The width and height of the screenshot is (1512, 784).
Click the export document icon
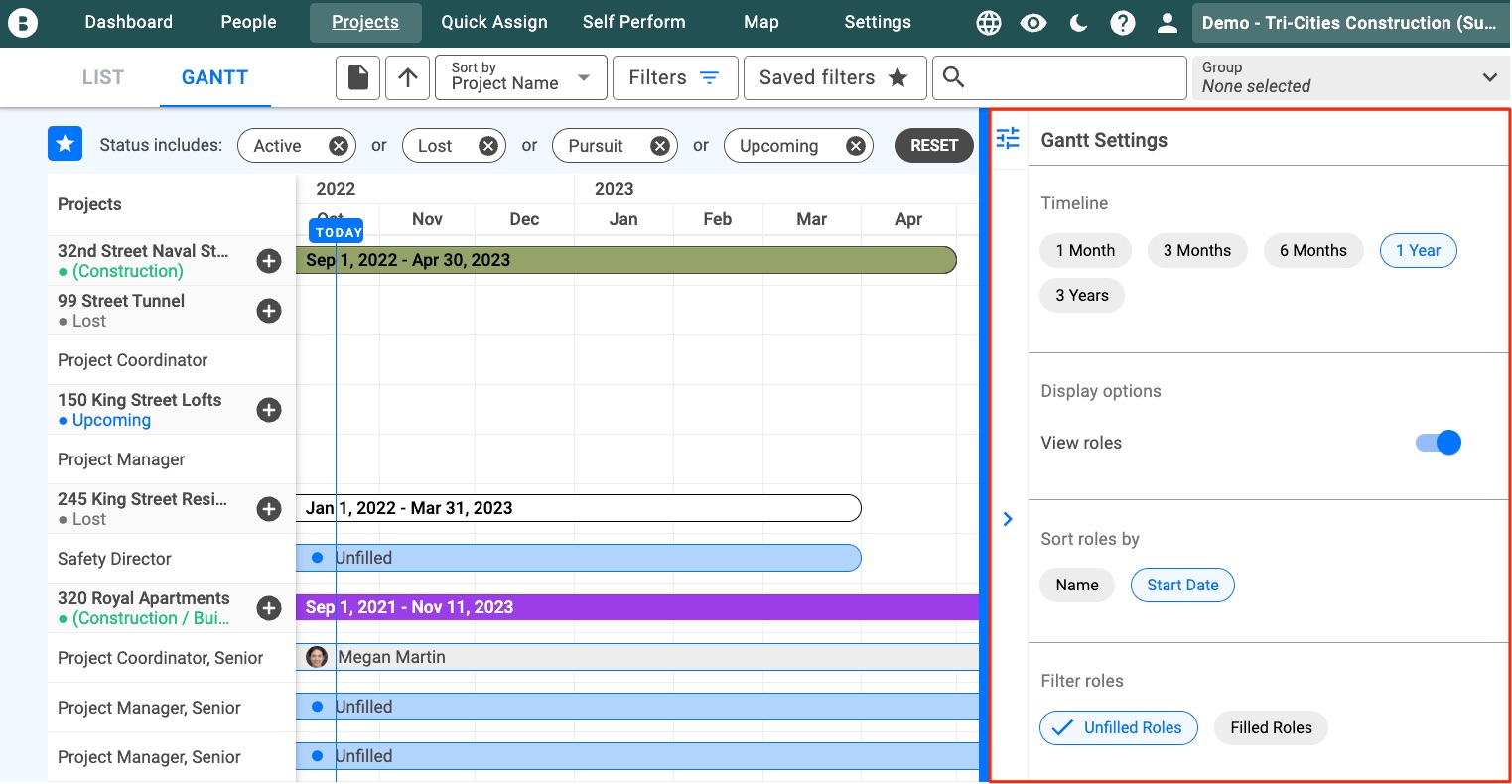click(358, 77)
